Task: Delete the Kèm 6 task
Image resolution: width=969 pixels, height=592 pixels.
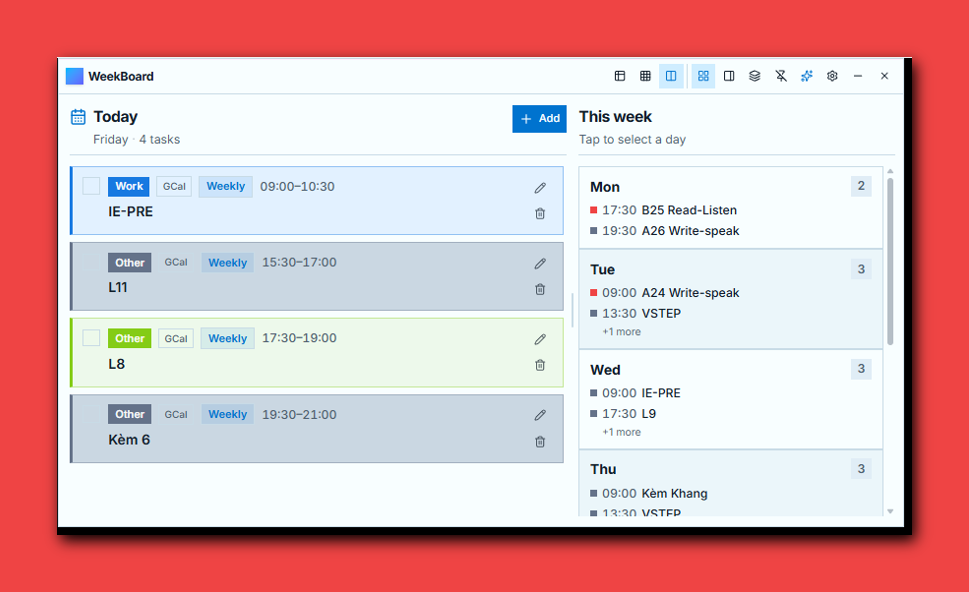Action: point(540,441)
